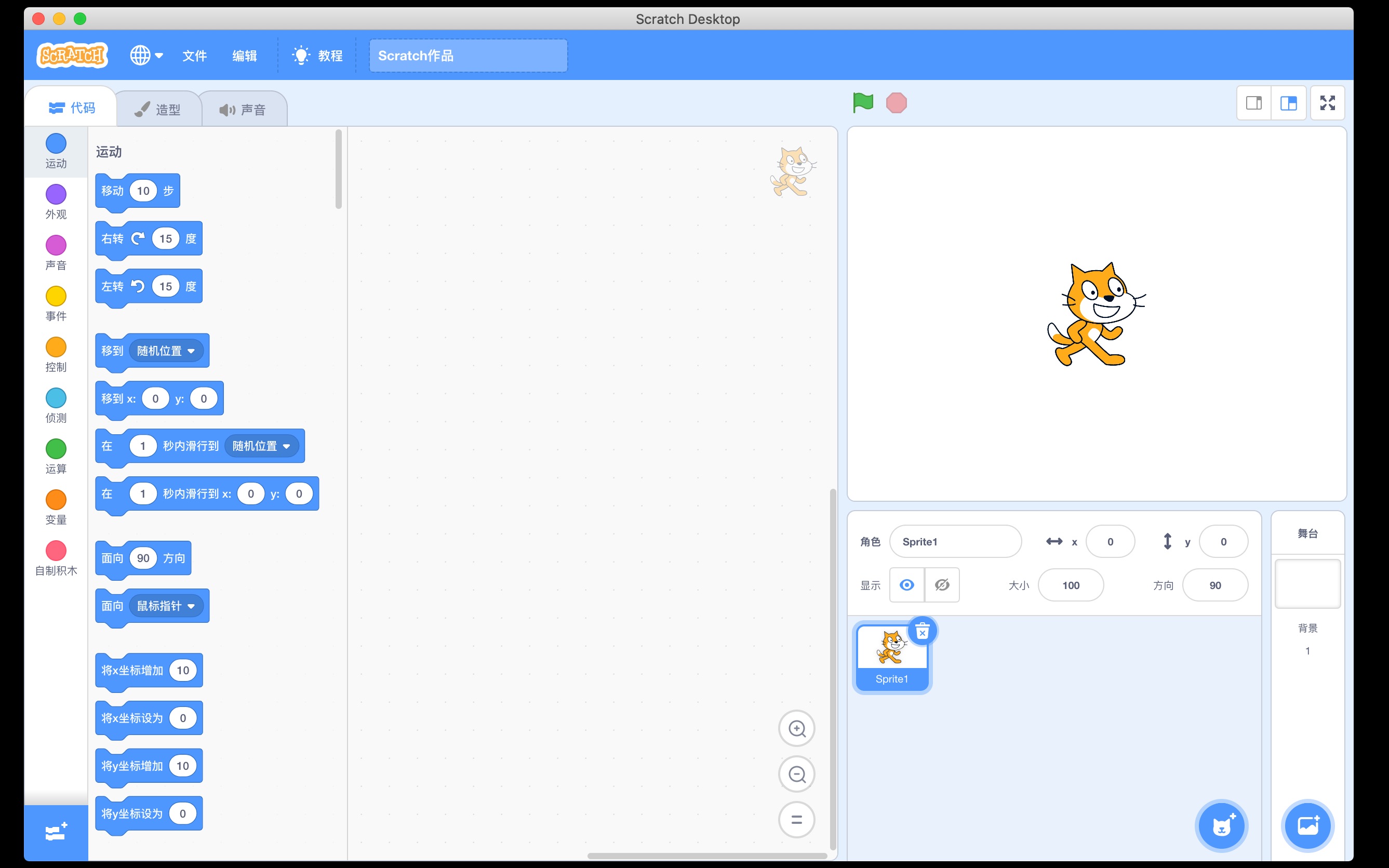Screen dimensions: 1389x868
Task: Open the add extension button
Action: 56,832
